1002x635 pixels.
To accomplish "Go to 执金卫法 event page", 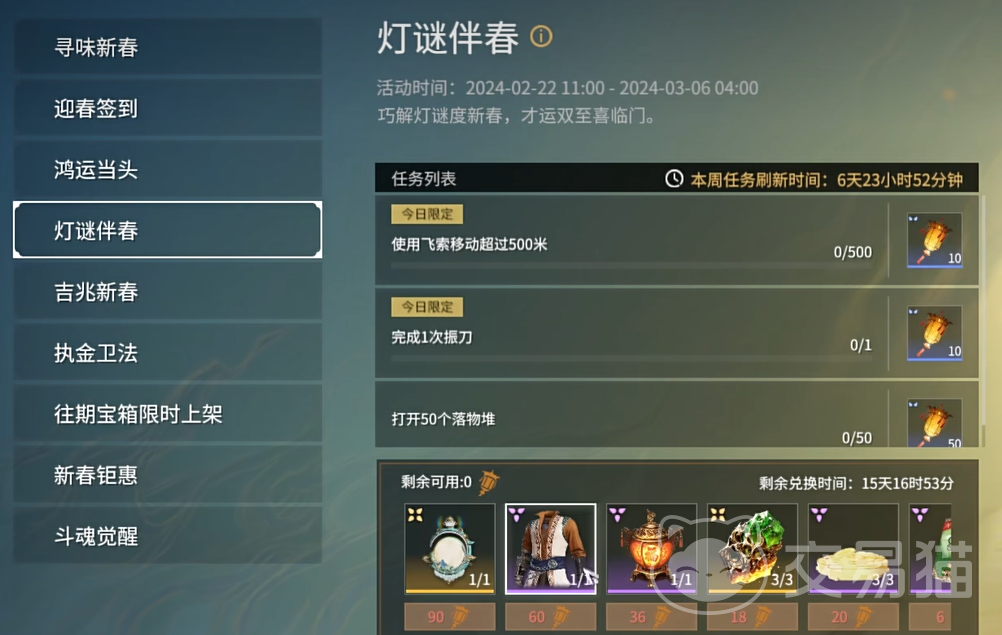I will [167, 353].
